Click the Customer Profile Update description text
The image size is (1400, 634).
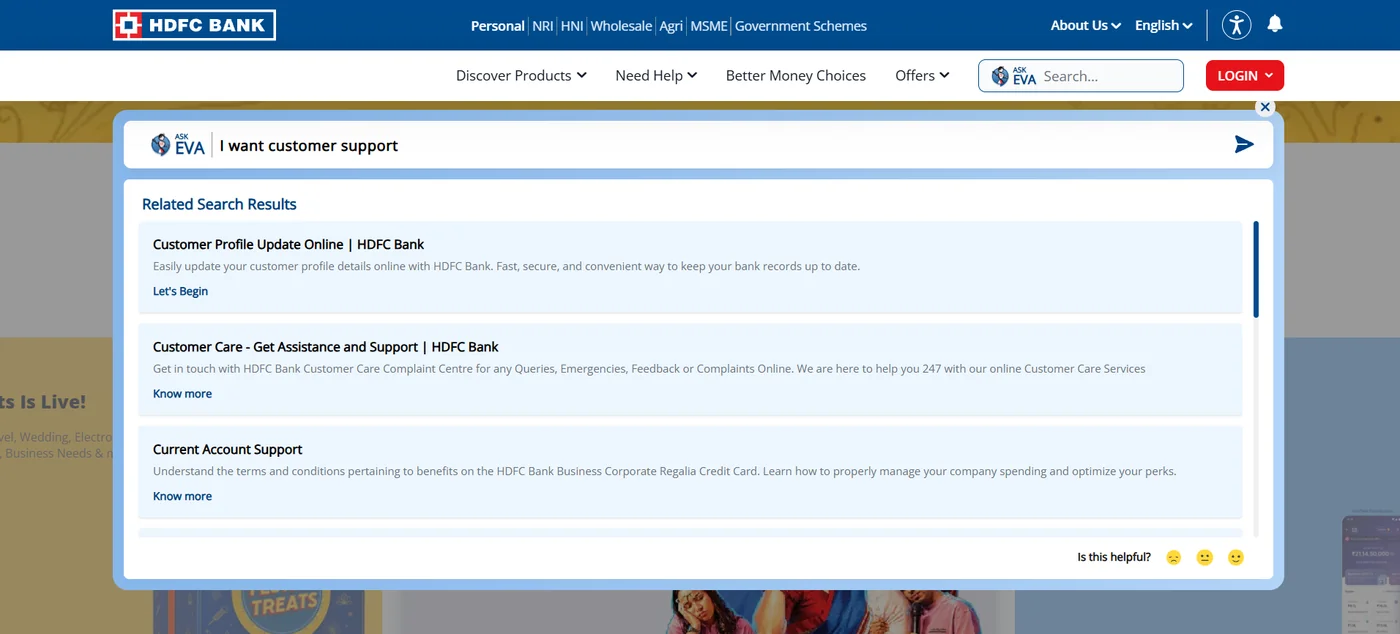pos(506,267)
